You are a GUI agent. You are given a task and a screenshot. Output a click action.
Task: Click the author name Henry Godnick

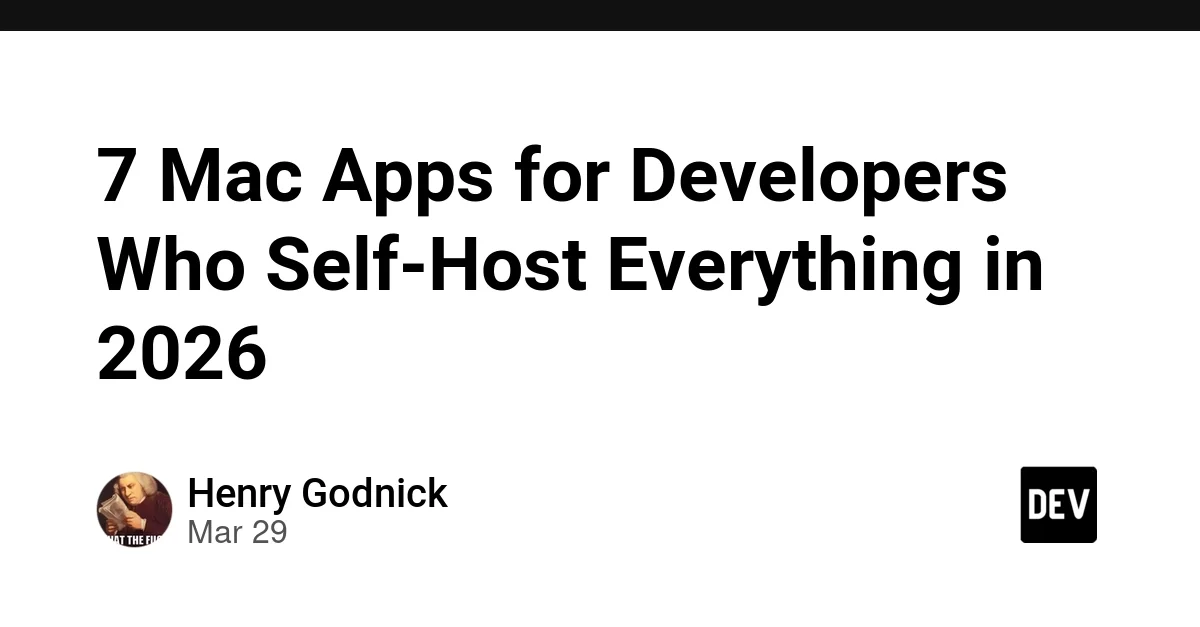click(x=317, y=494)
